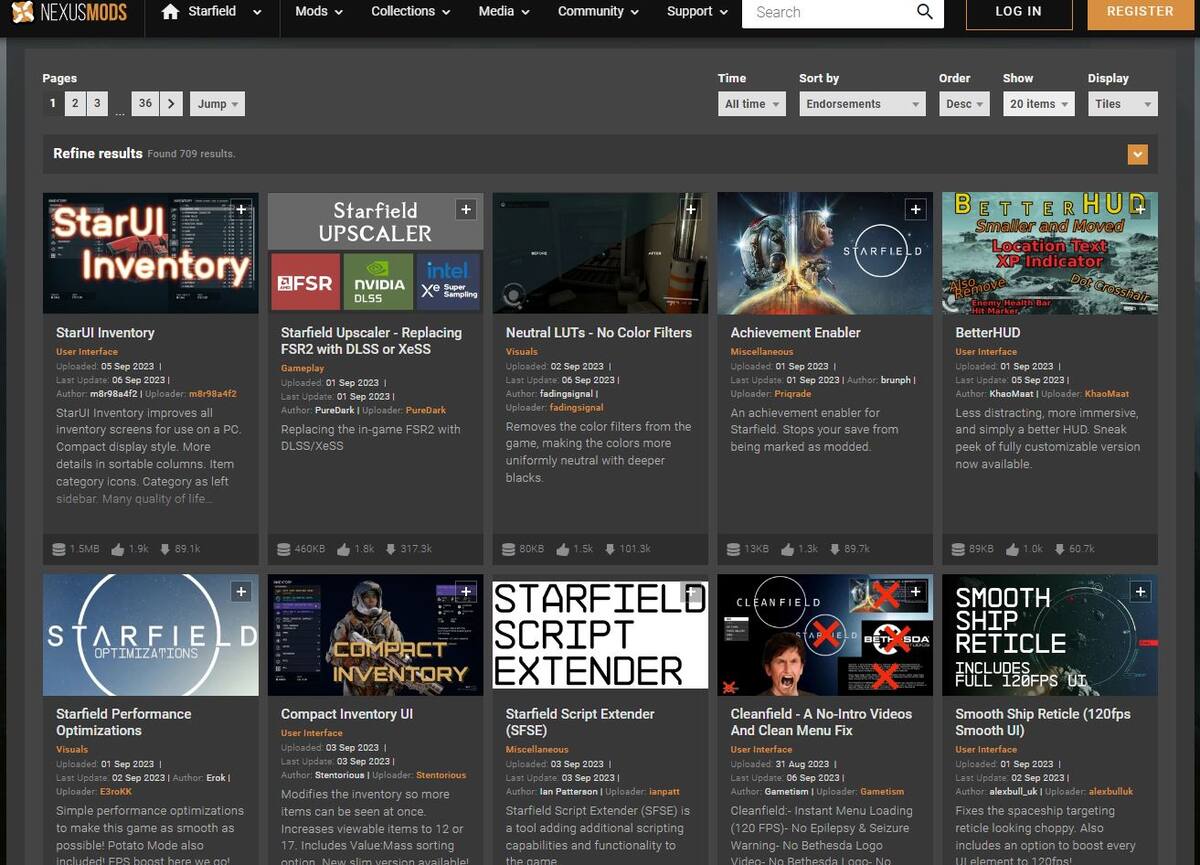Screen dimensions: 1200x865
Task: Open the StarUI Inventory mod title
Action: [x=105, y=332]
